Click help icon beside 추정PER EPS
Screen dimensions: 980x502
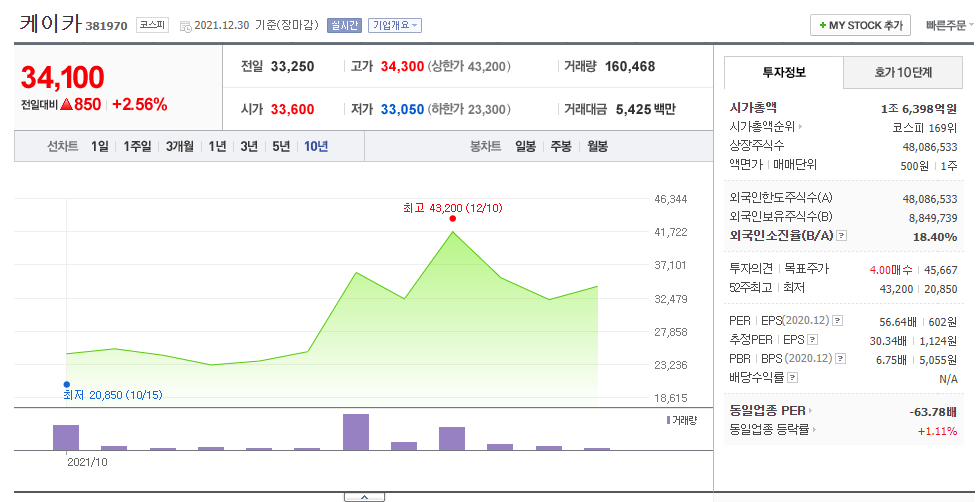pos(812,340)
